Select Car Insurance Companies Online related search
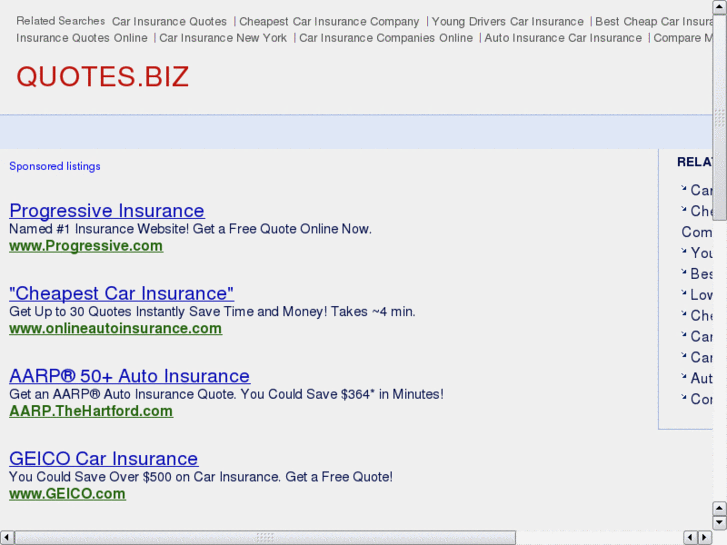This screenshot has width=727, height=545. coord(386,38)
